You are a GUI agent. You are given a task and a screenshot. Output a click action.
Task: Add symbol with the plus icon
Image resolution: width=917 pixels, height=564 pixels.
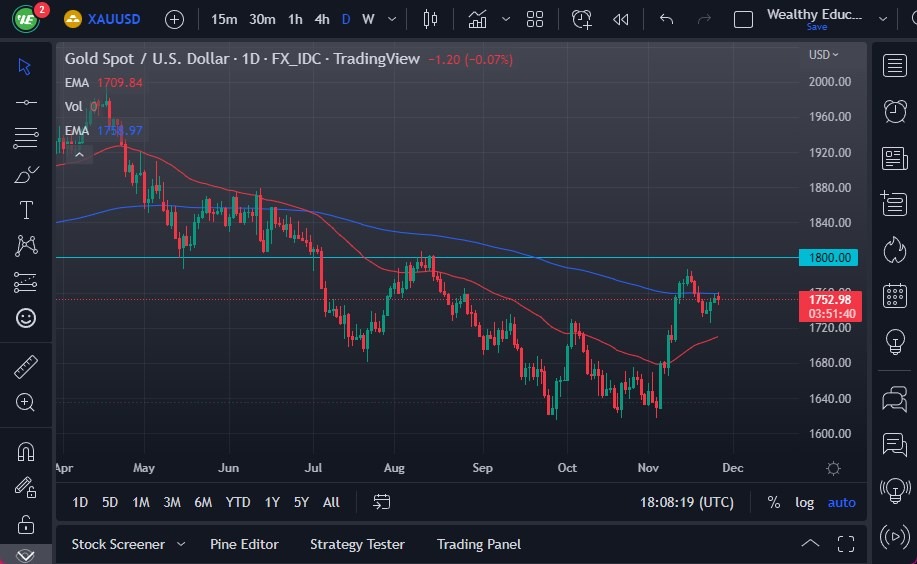[174, 19]
